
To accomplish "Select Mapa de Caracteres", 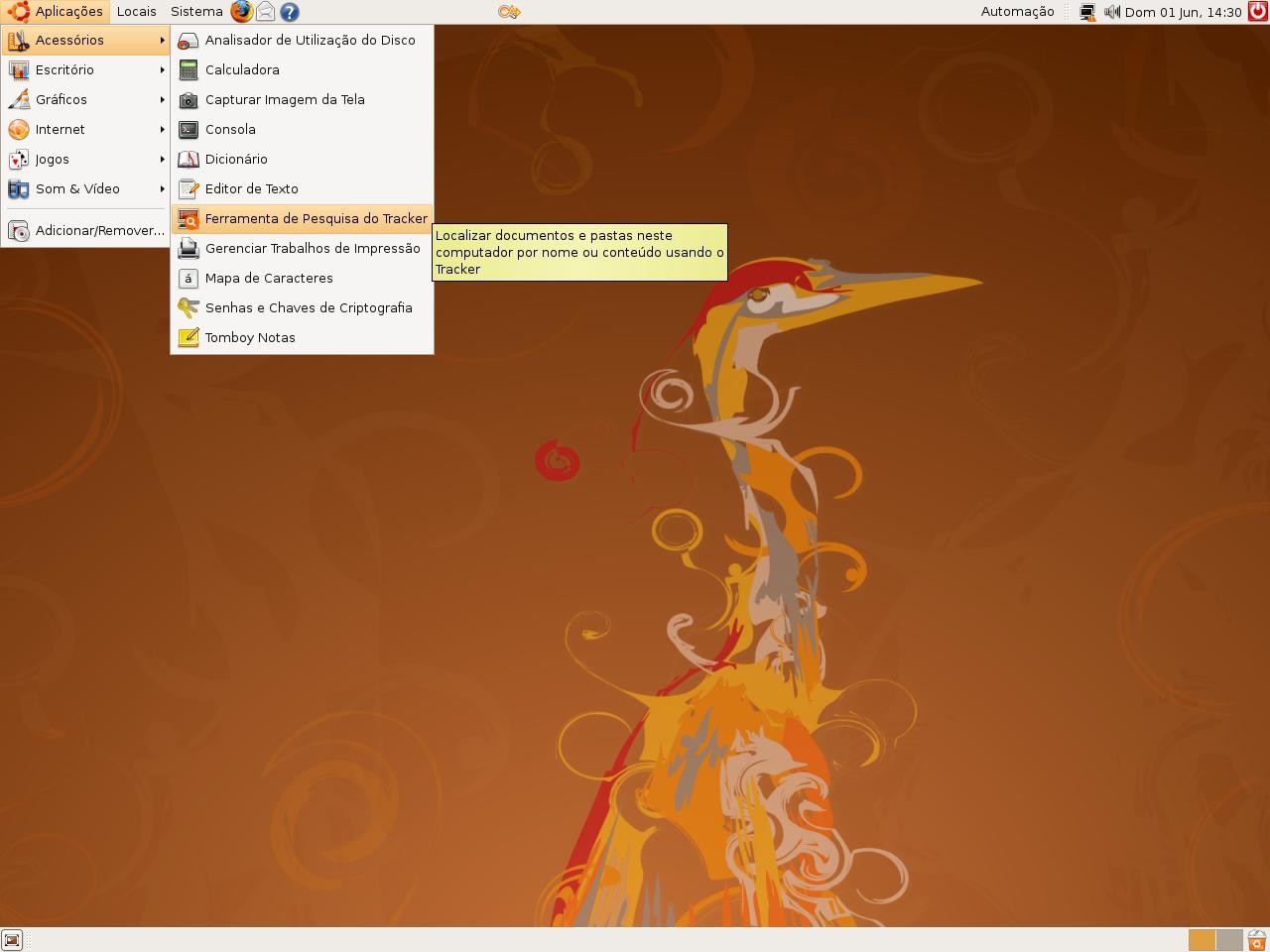I will click(302, 279).
